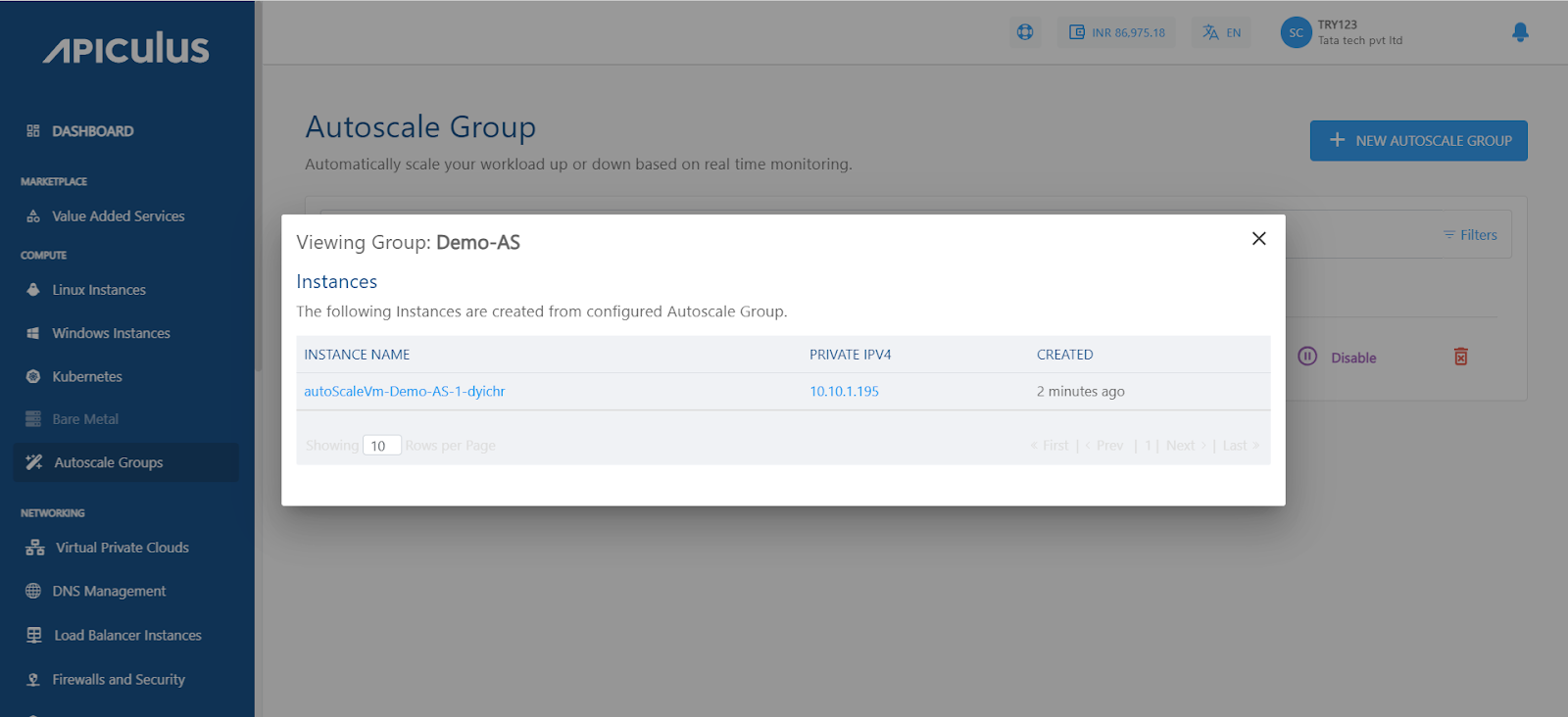Viewport: 1568px width, 717px height.
Task: Open Virtual Private Clouds
Action: click(122, 548)
